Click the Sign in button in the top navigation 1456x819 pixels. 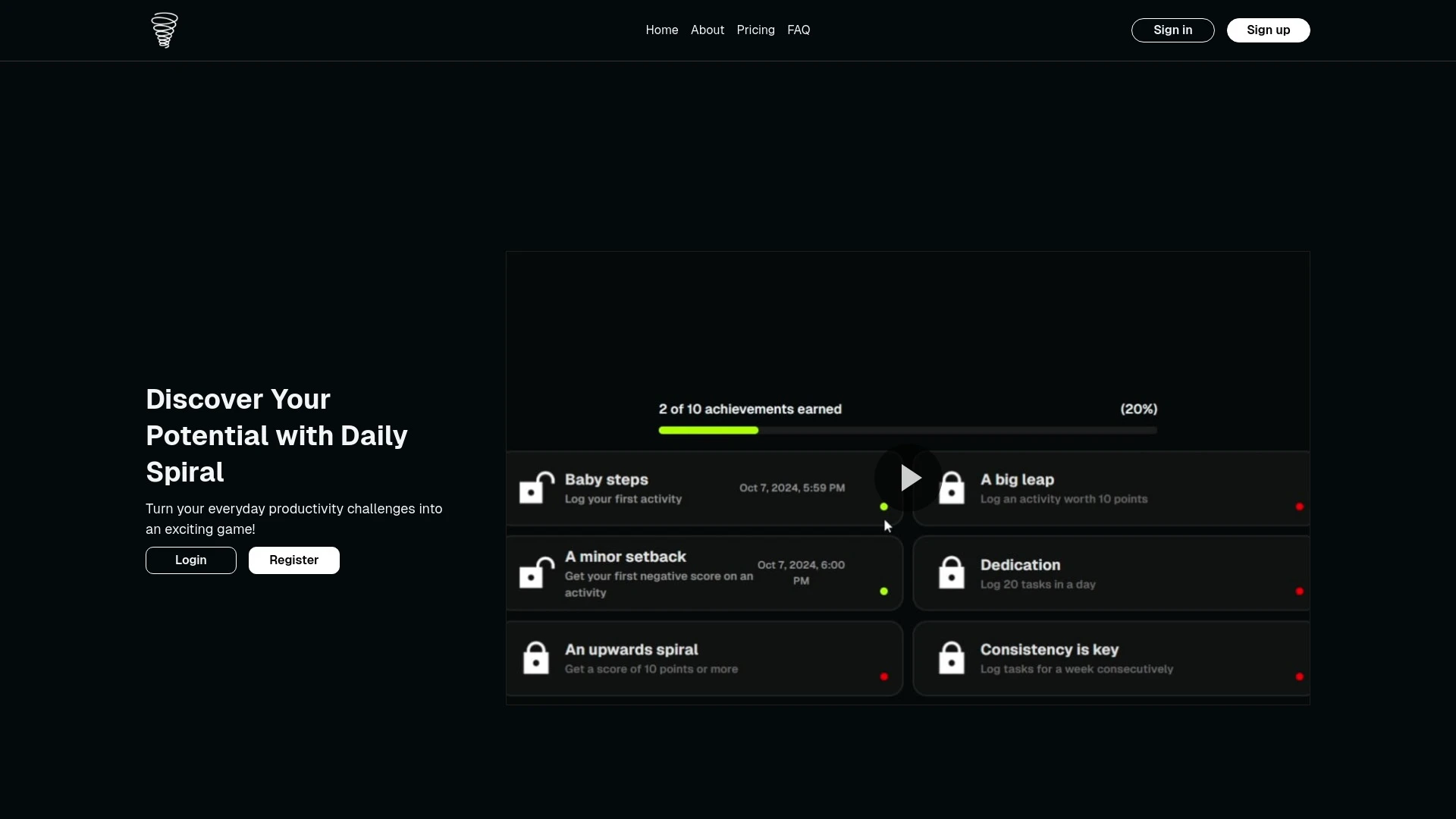(1172, 30)
